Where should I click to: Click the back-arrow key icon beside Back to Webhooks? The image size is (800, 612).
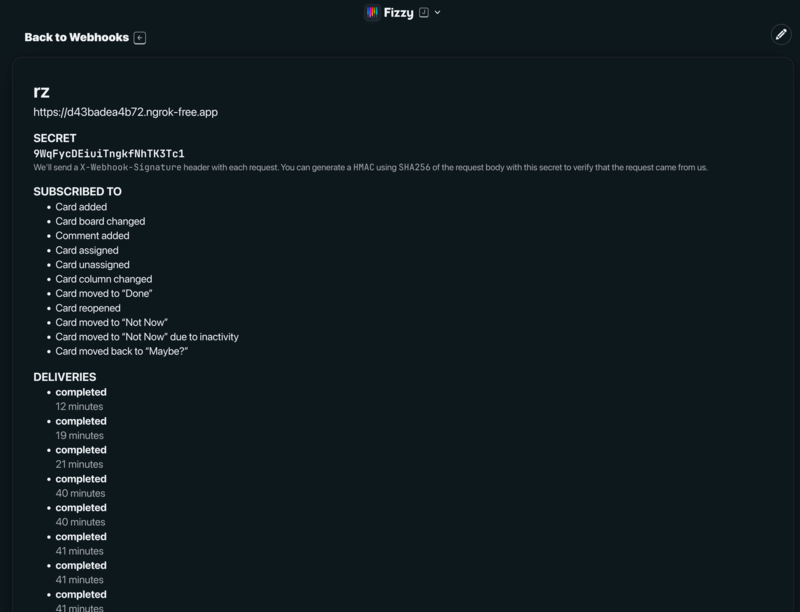coord(140,36)
